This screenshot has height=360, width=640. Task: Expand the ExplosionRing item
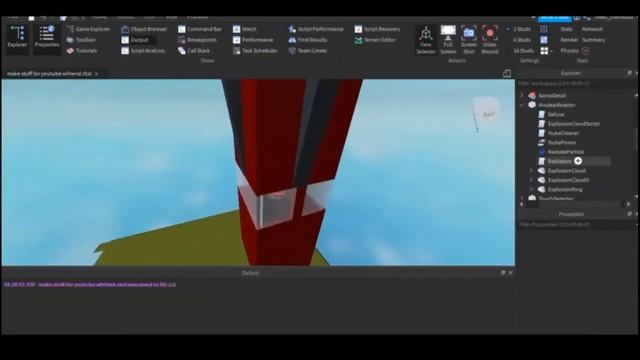531,189
